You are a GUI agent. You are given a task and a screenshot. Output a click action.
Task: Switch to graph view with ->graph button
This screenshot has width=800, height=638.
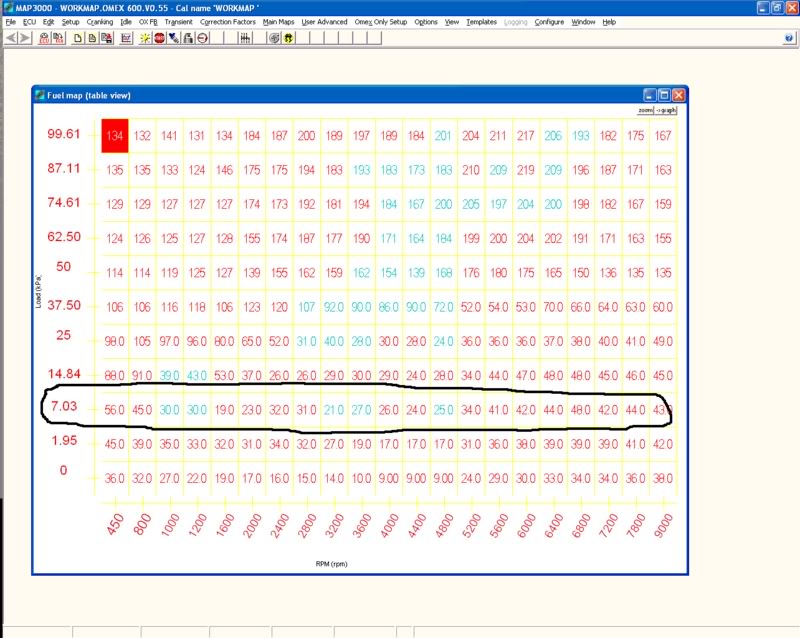pyautogui.click(x=666, y=110)
